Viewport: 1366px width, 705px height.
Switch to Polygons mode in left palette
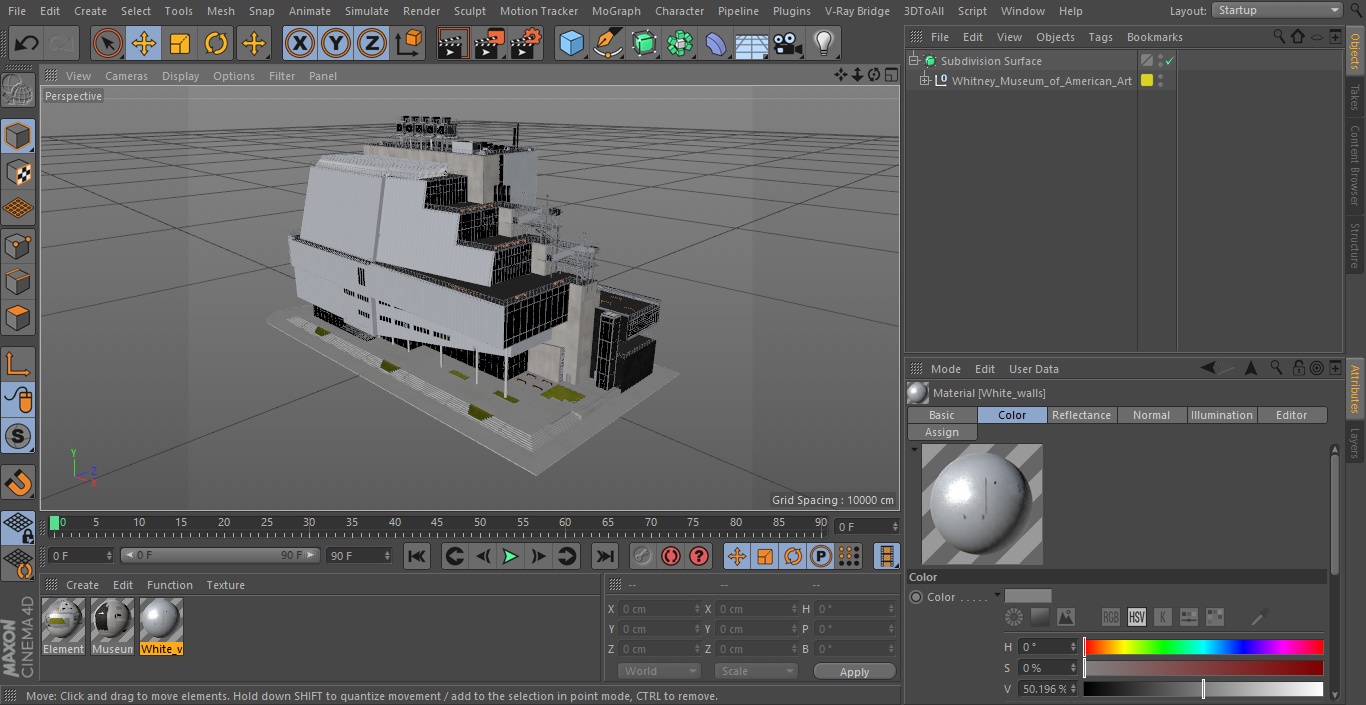(x=18, y=318)
